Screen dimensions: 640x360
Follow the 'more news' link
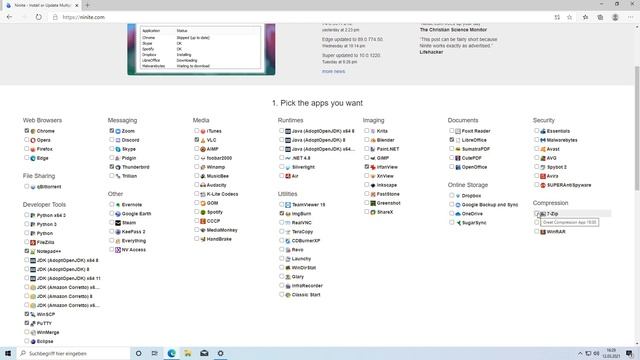click(x=333, y=71)
